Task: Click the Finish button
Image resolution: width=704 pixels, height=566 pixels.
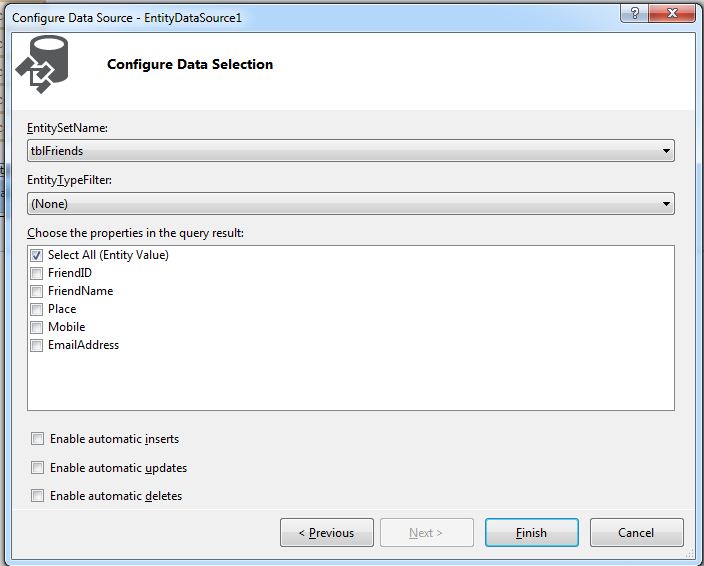Action: [532, 533]
